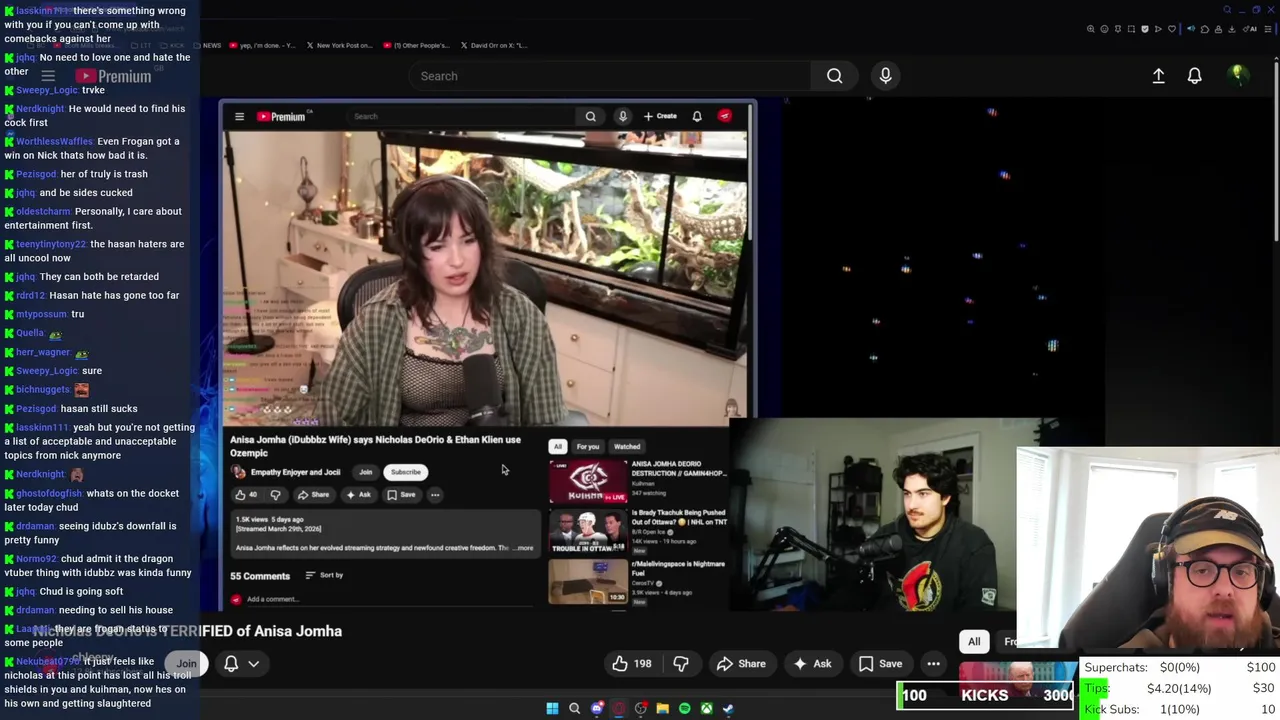The height and width of the screenshot is (720, 1280).
Task: Click Share under the inner video
Action: (313, 495)
